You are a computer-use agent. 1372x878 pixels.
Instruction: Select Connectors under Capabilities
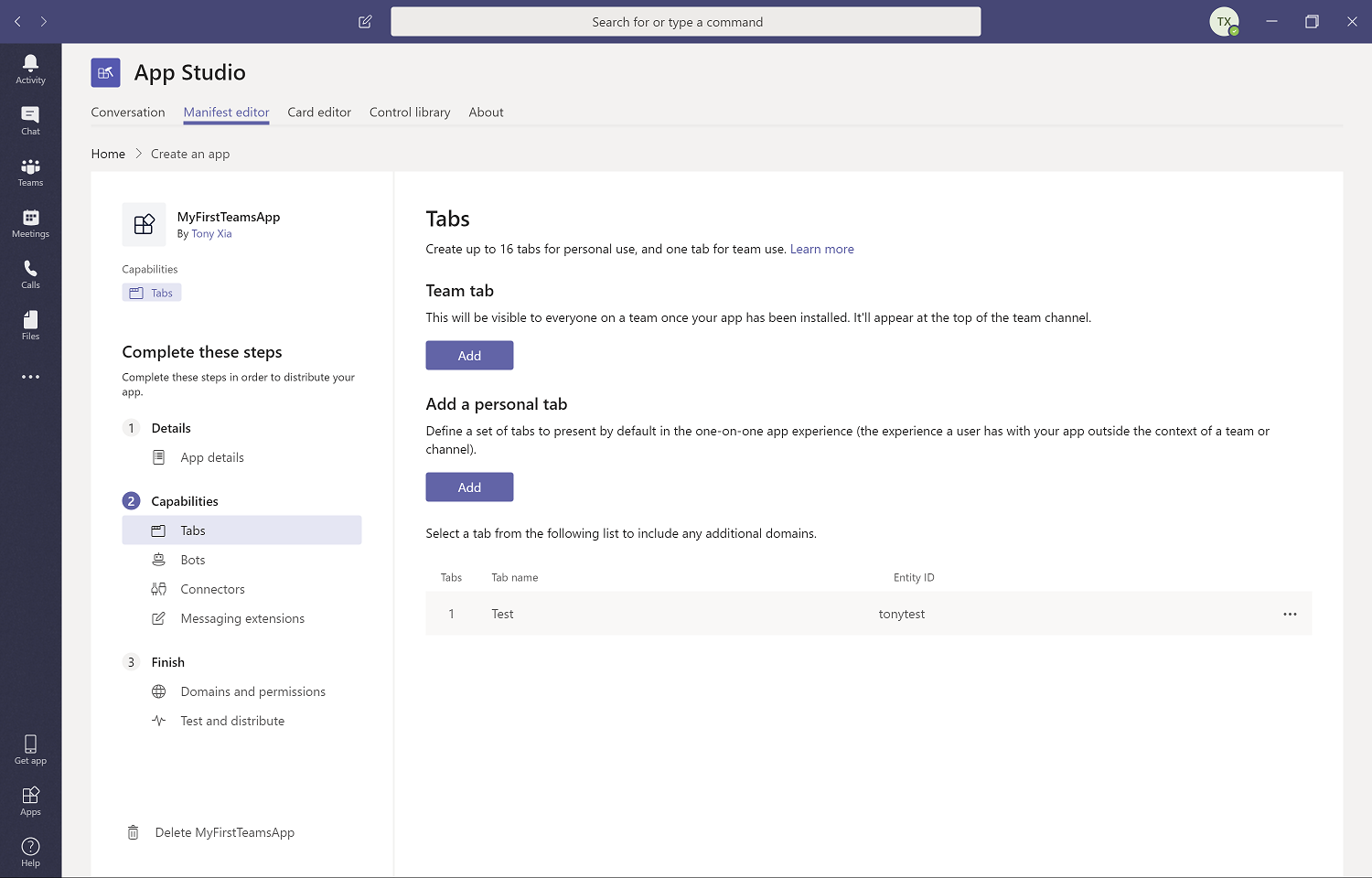[x=212, y=589]
